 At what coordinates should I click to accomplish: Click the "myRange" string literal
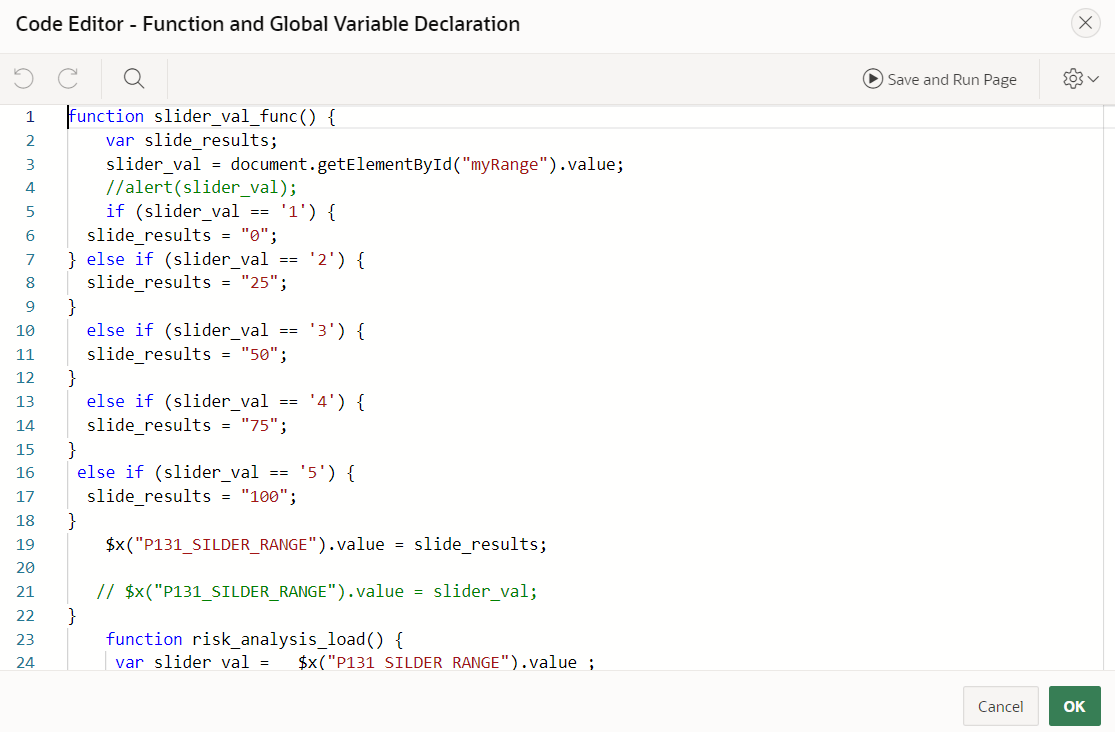(505, 164)
